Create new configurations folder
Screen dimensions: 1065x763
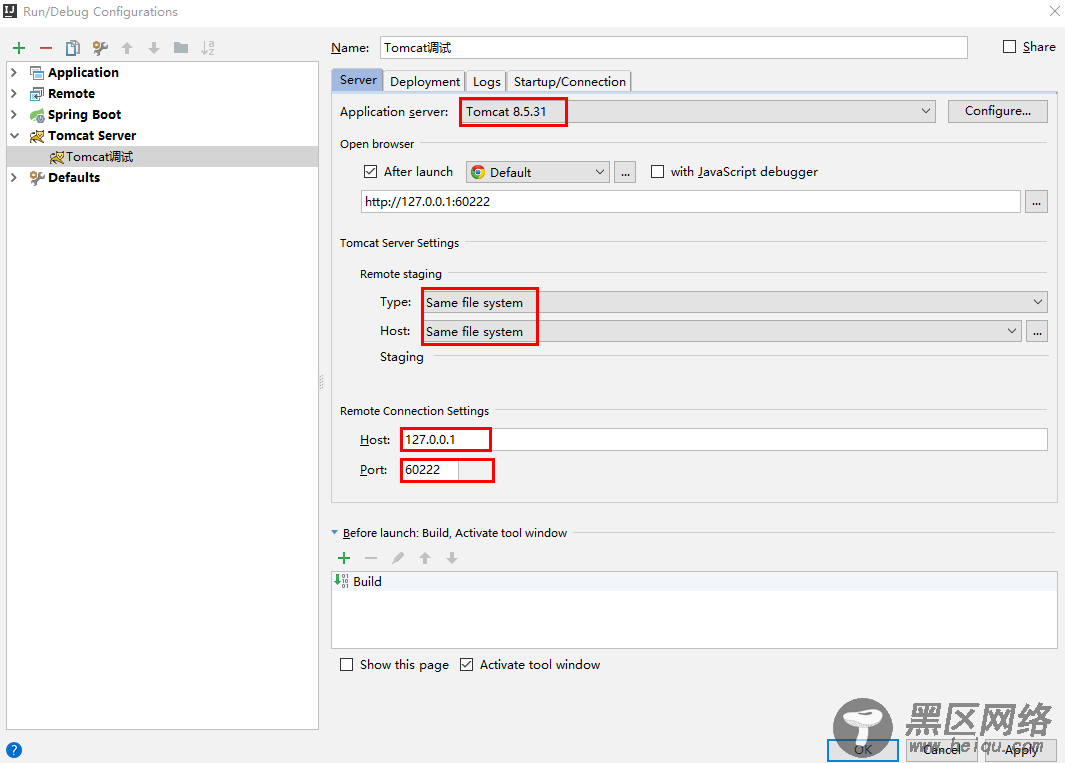(181, 48)
